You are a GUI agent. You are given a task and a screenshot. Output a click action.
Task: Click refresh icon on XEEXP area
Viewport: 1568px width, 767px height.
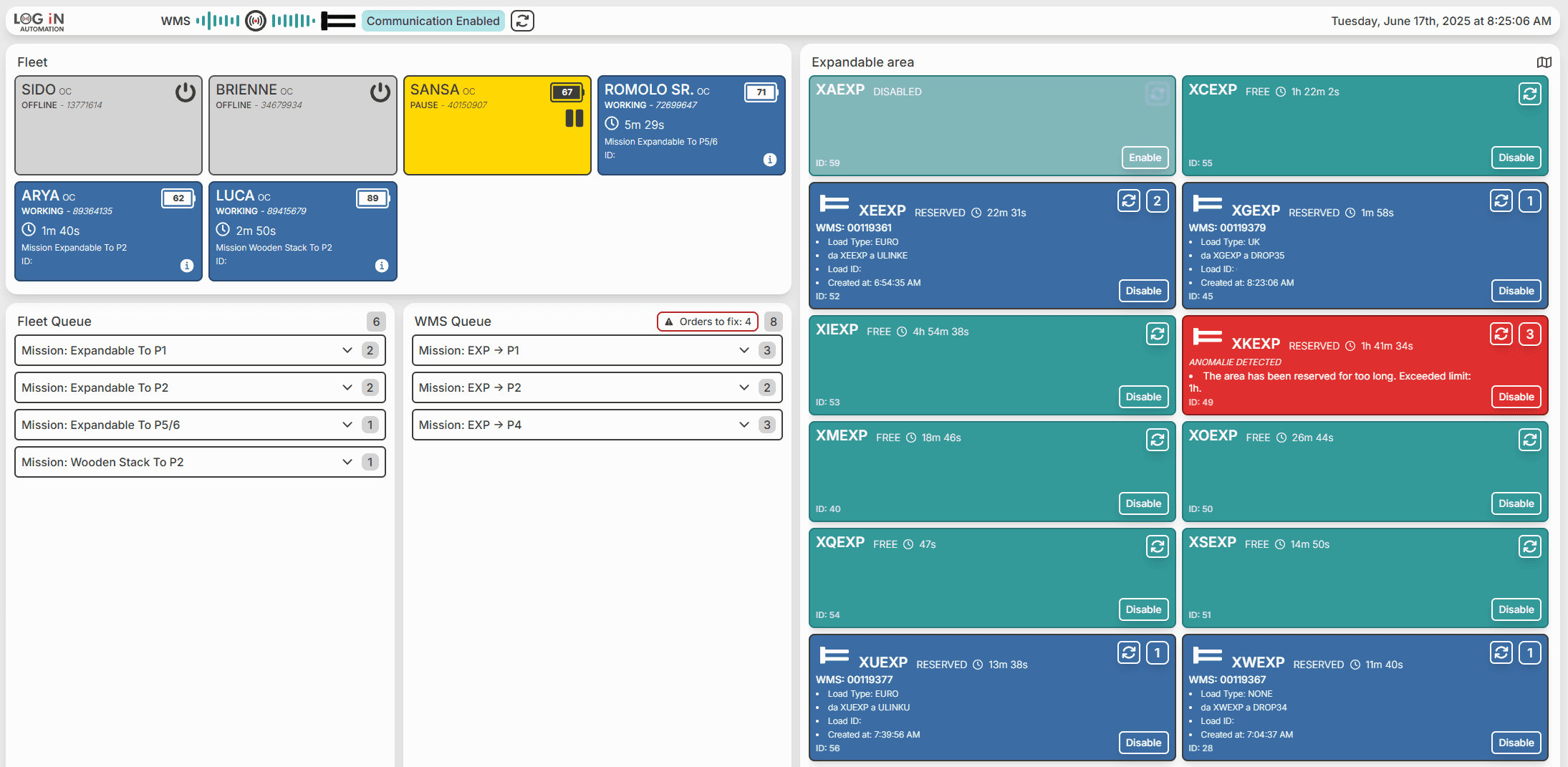click(x=1129, y=201)
